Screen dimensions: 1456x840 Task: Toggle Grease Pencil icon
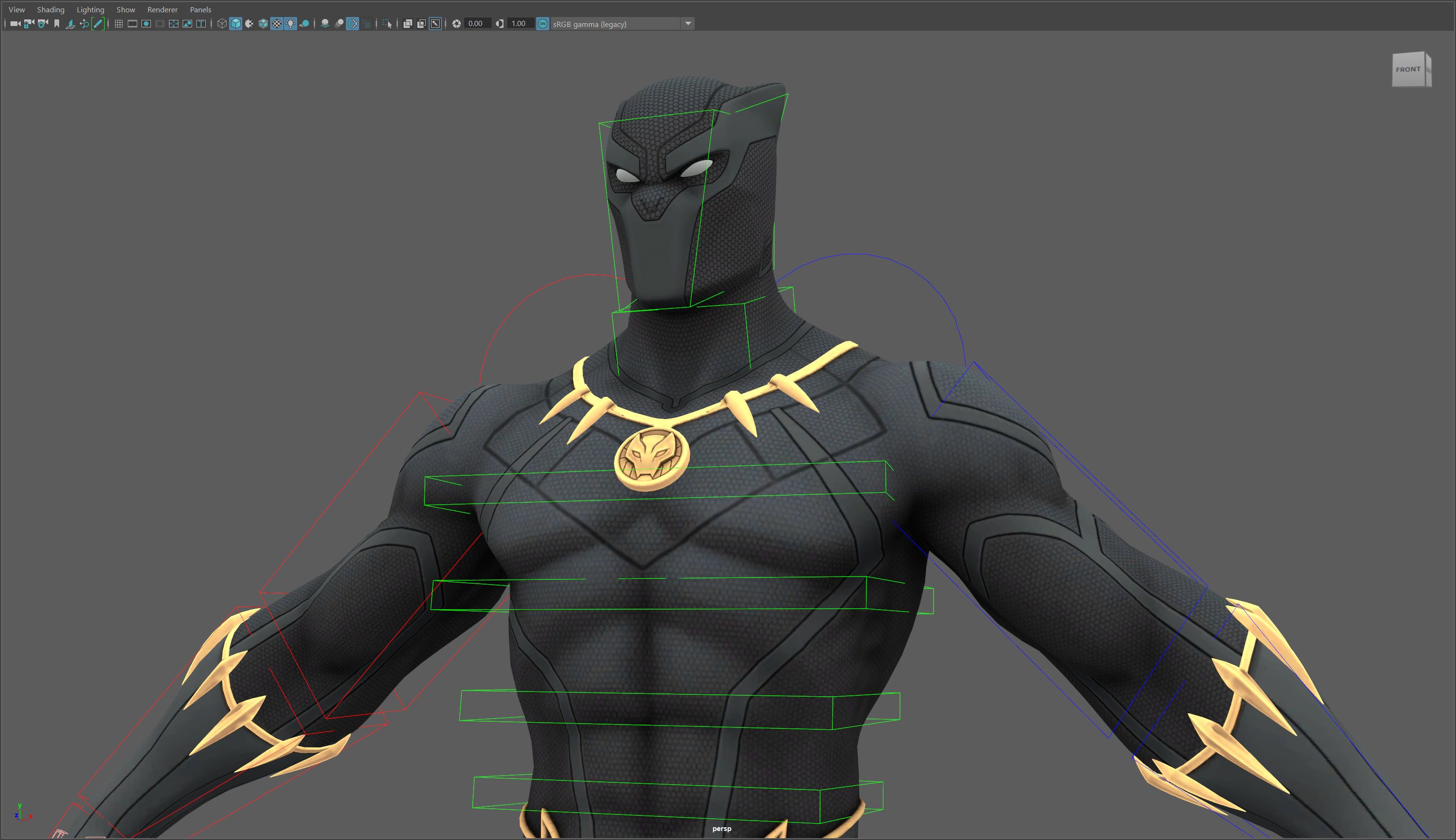pos(98,24)
